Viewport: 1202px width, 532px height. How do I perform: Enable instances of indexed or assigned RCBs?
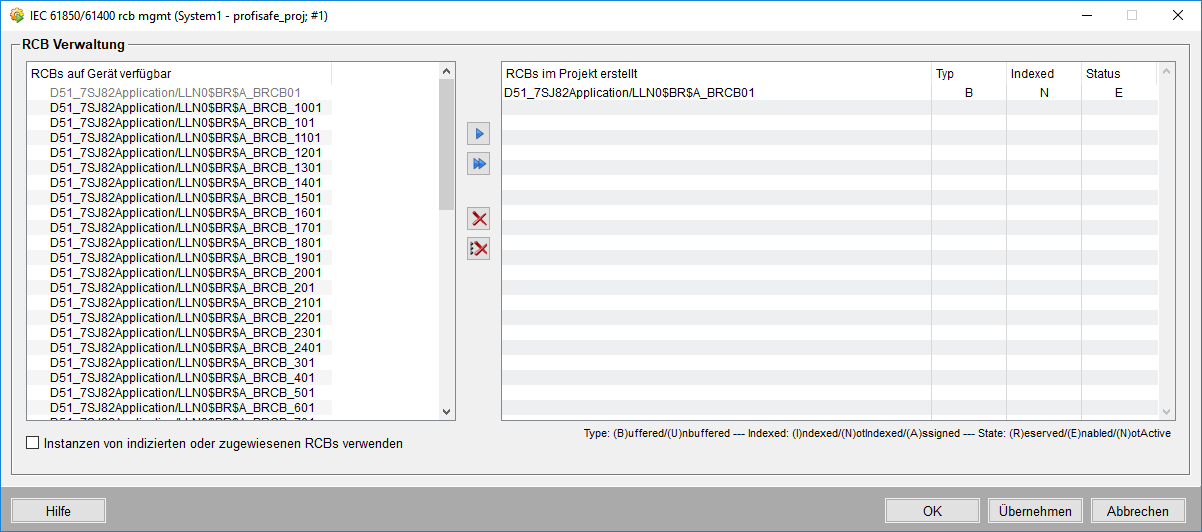click(x=33, y=443)
